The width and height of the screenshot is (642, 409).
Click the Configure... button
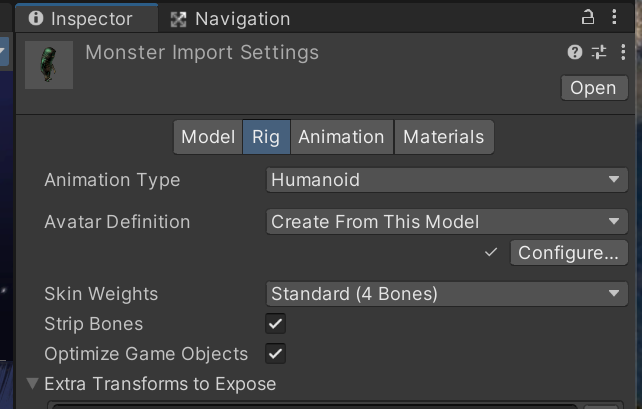[569, 253]
